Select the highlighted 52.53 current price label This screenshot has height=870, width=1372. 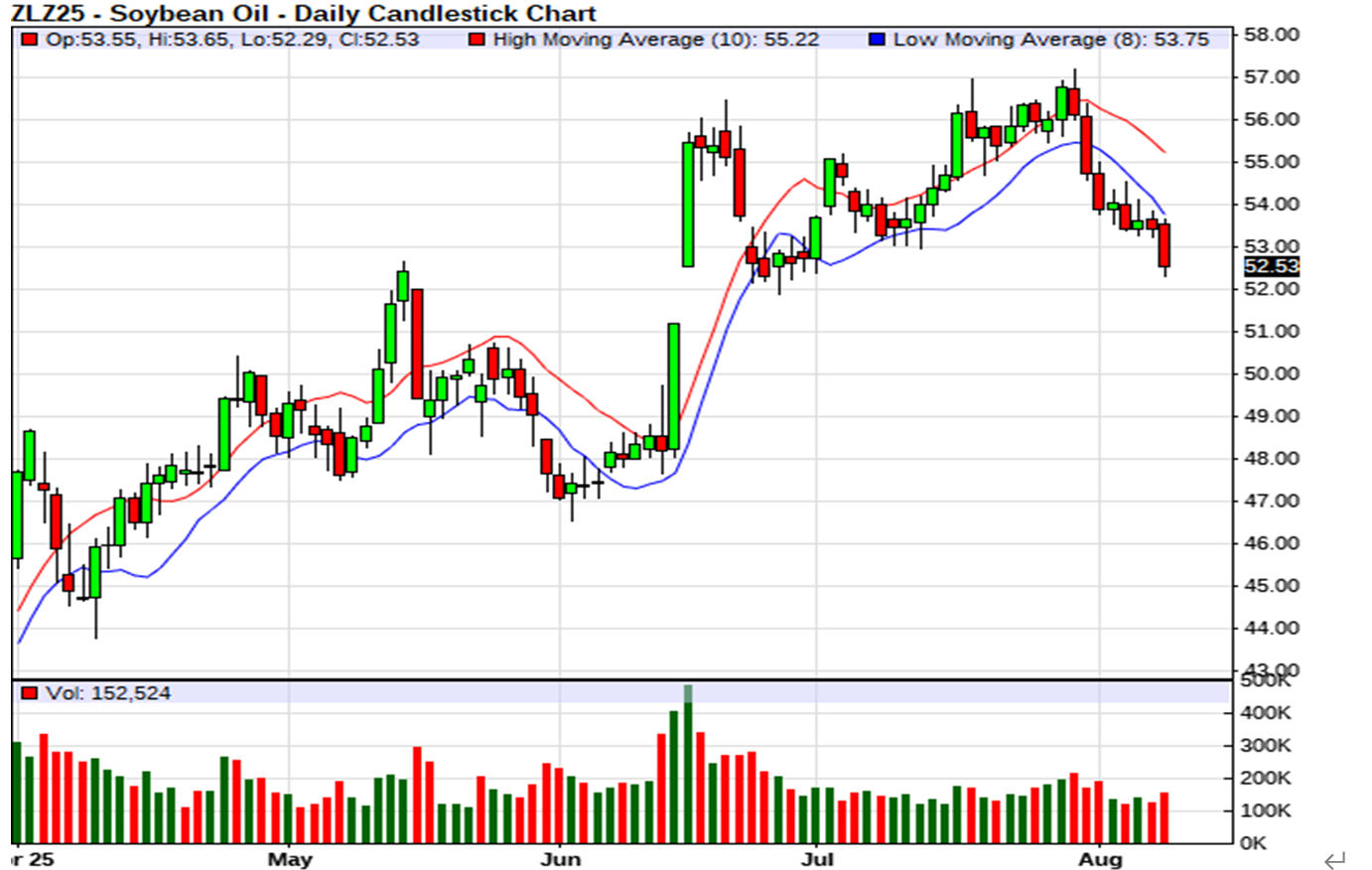coord(1271,266)
